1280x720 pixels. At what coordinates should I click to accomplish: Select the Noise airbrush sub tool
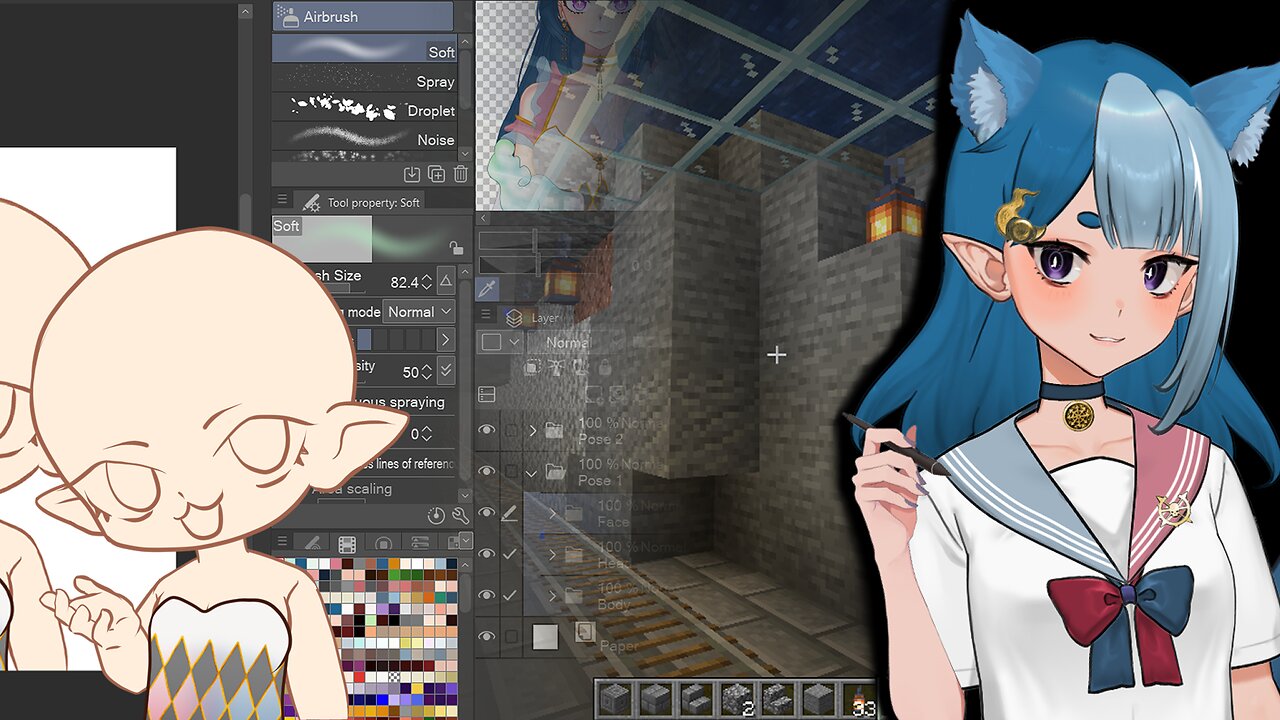point(364,137)
